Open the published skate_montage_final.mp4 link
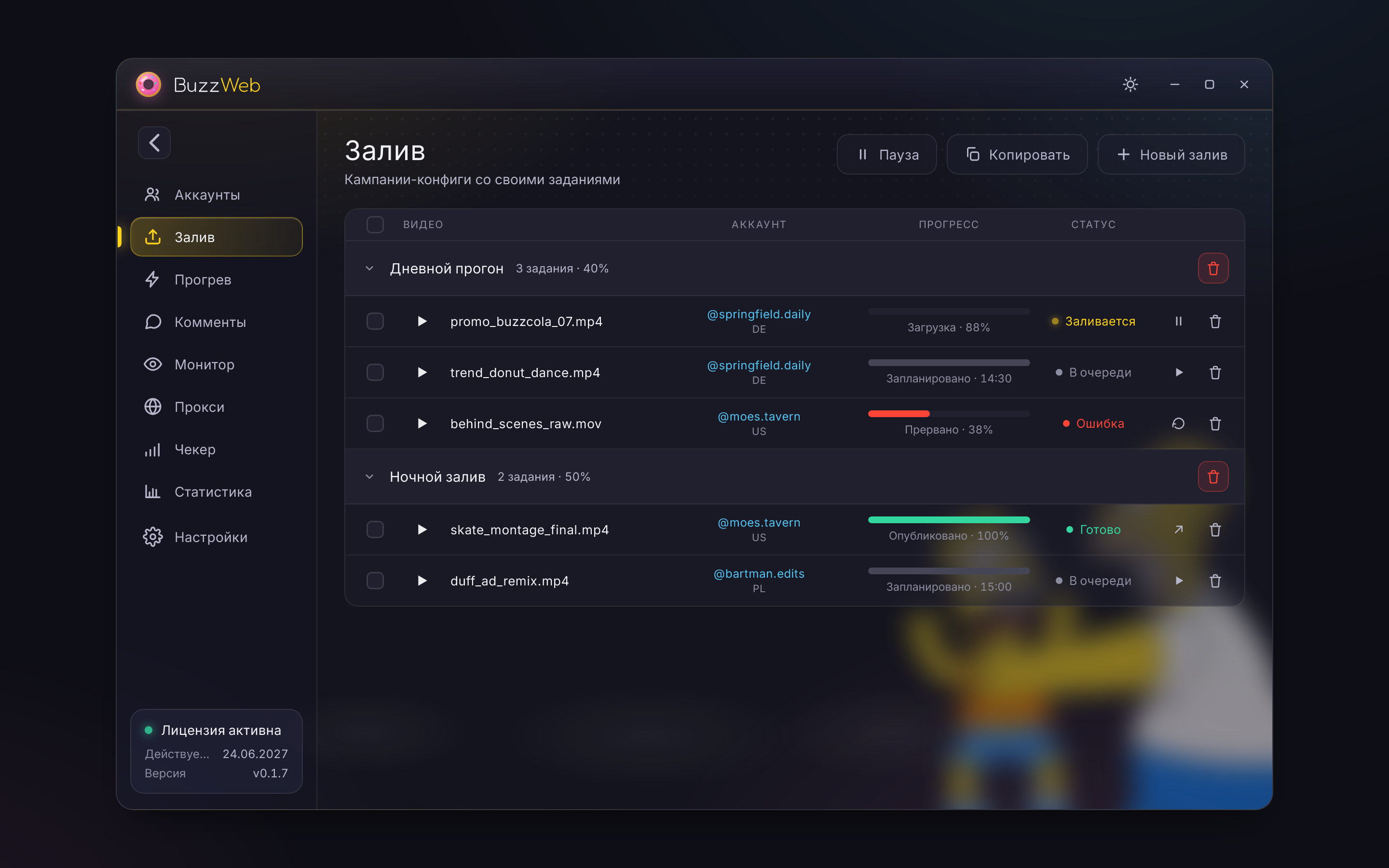Viewport: 1389px width, 868px height. click(x=1178, y=529)
